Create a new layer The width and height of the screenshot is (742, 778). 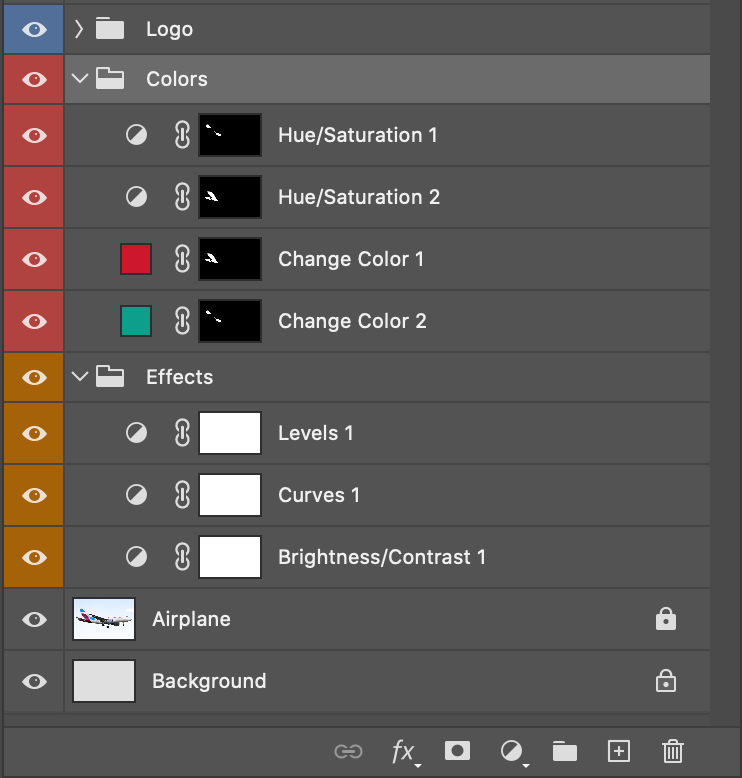pyautogui.click(x=619, y=751)
